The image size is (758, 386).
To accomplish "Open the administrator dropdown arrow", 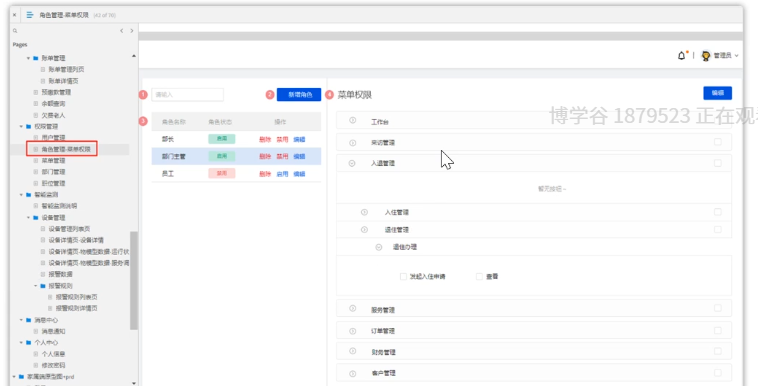I will [x=737, y=56].
